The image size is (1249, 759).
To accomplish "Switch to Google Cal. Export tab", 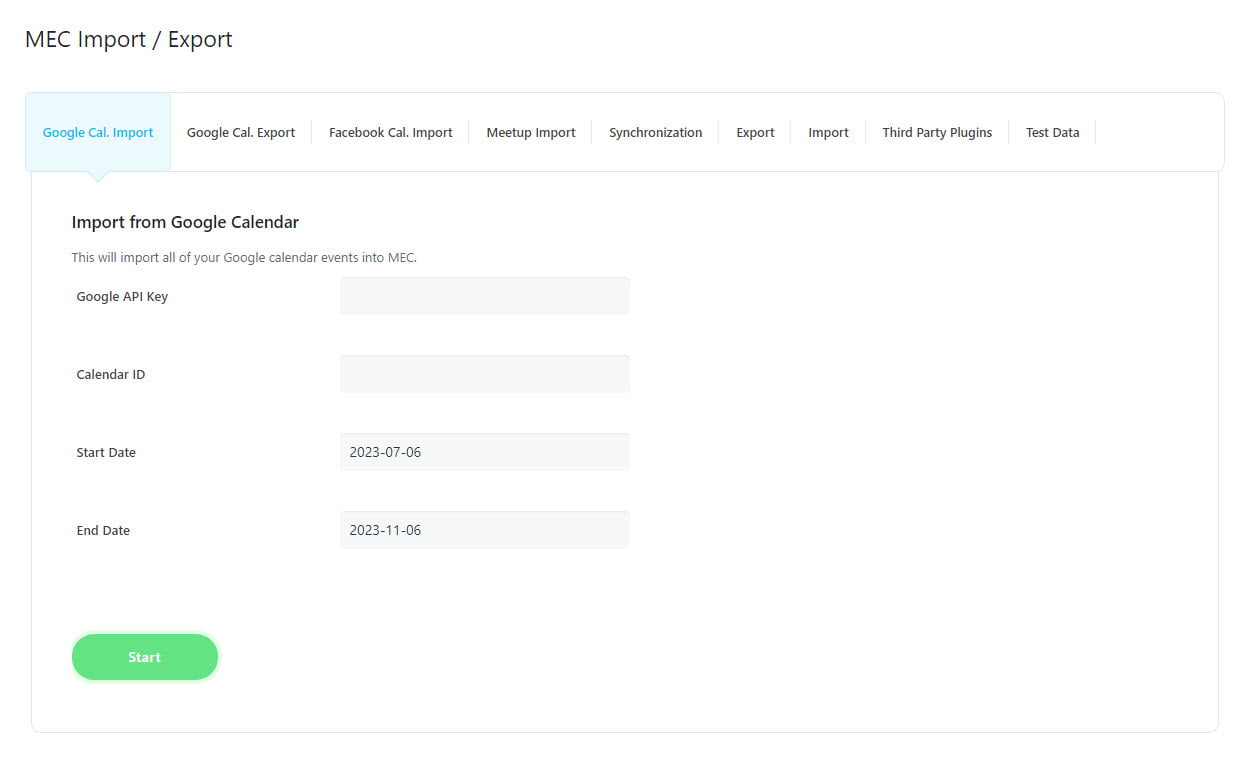I will tap(241, 132).
